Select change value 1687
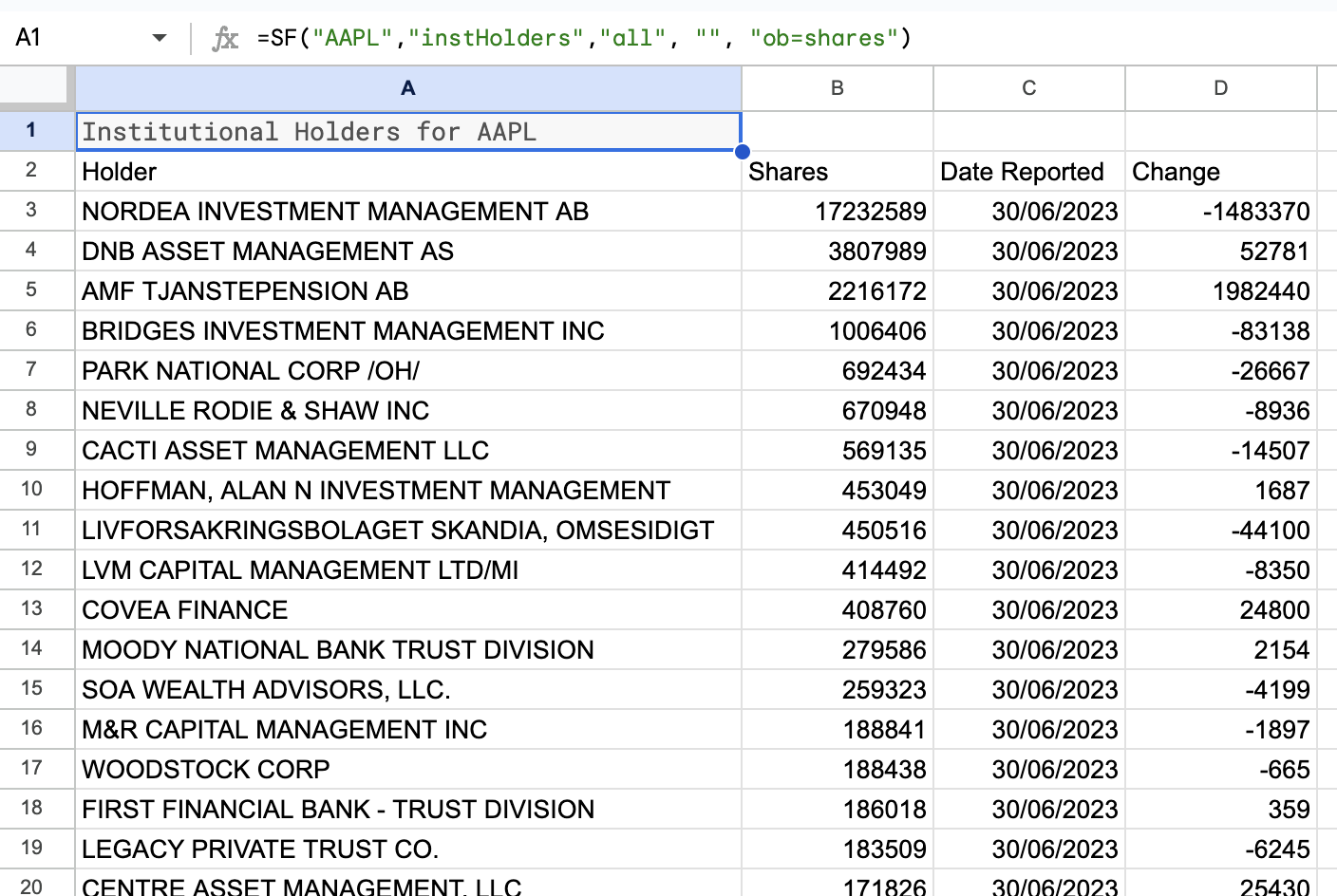Image resolution: width=1337 pixels, height=896 pixels. pos(1221,491)
